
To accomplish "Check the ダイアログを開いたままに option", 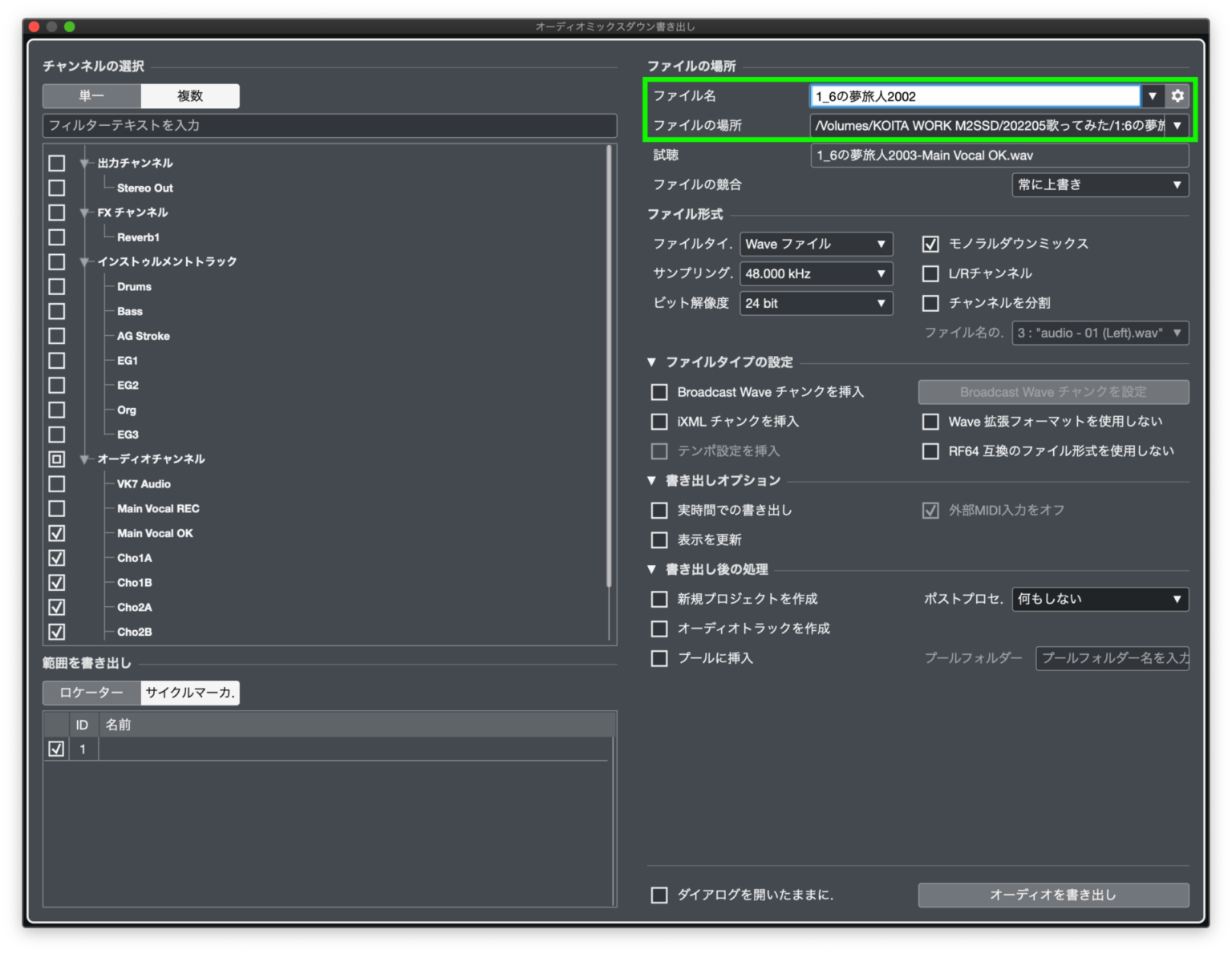I will point(659,895).
